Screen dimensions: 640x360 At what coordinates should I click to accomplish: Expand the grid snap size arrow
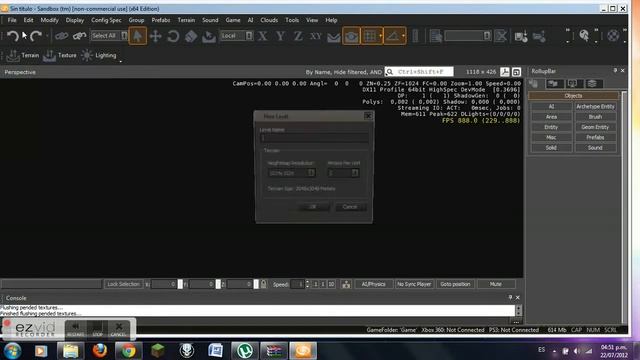point(380,36)
